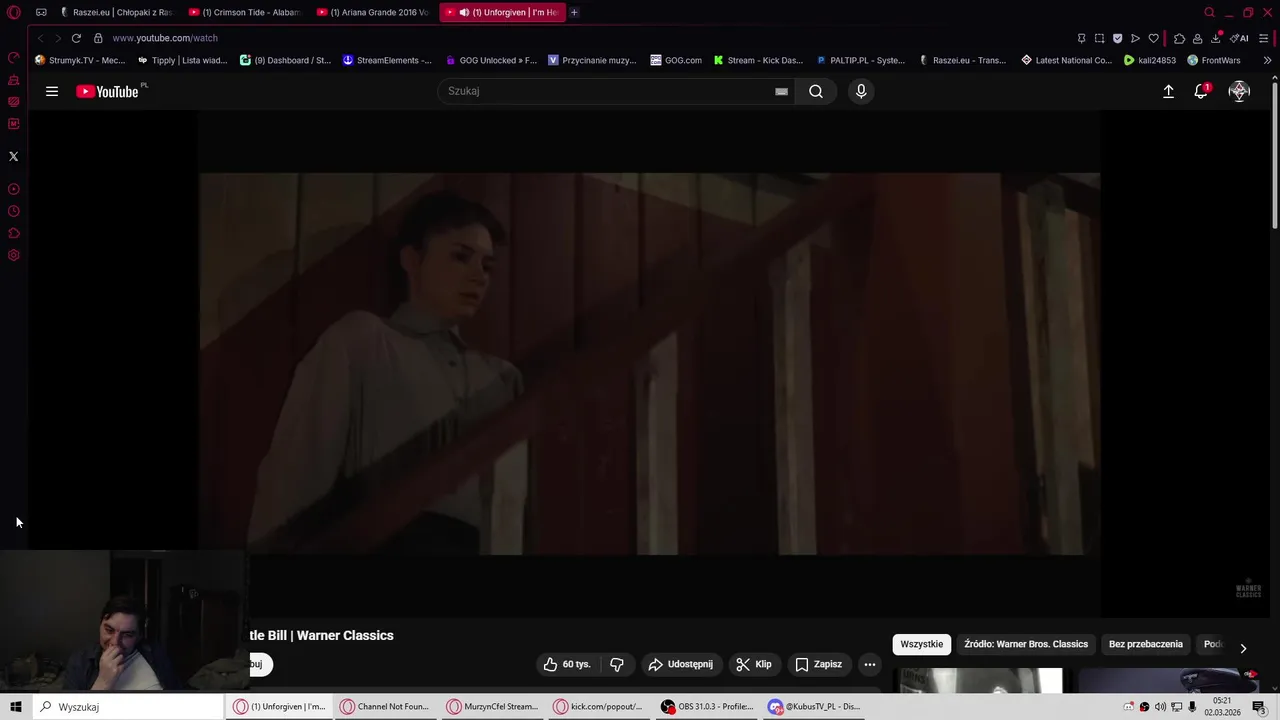Image resolution: width=1280 pixels, height=720 pixels.
Task: Click the video player frame
Action: coord(649,364)
